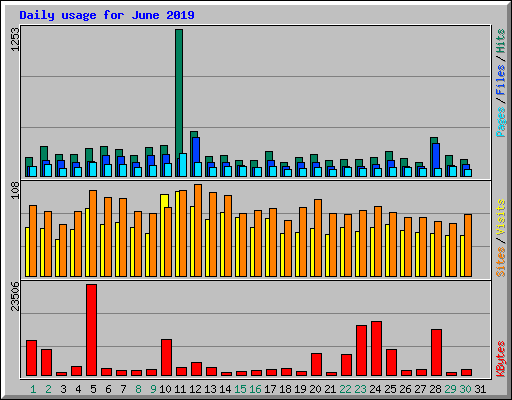Select the cyan Pages bar for day 11
Image resolution: width=512 pixels, height=400 pixels.
[x=183, y=165]
